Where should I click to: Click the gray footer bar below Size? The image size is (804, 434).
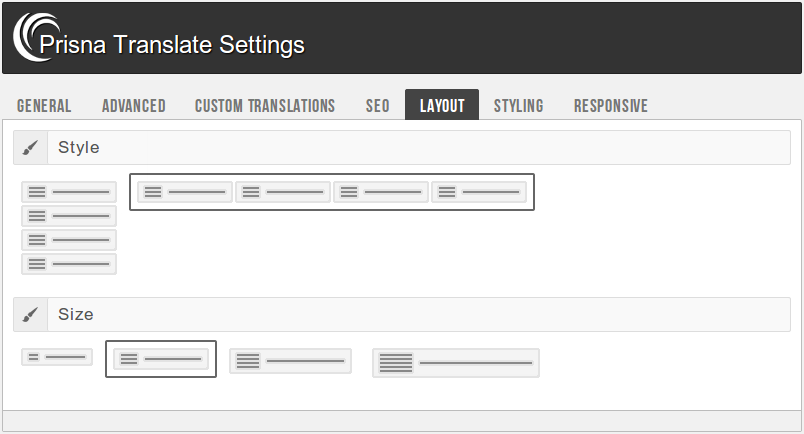(x=402, y=421)
